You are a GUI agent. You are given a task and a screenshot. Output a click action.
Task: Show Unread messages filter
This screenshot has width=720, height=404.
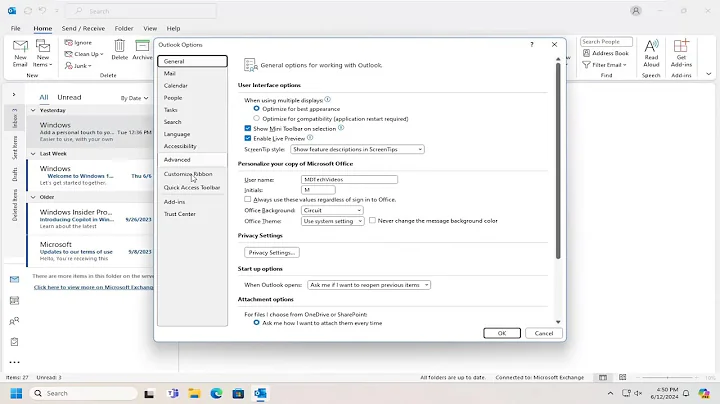[69, 97]
